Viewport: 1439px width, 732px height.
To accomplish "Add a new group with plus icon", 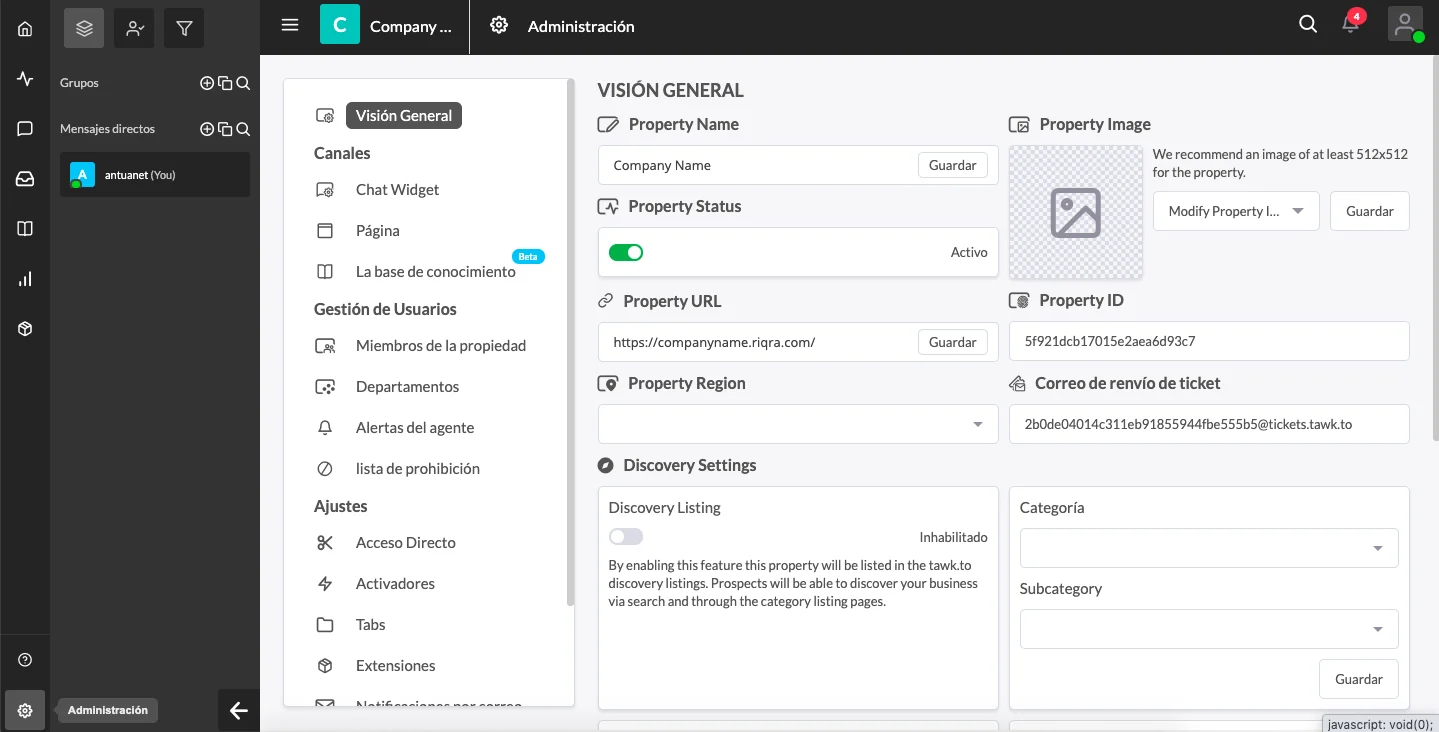I will [207, 83].
